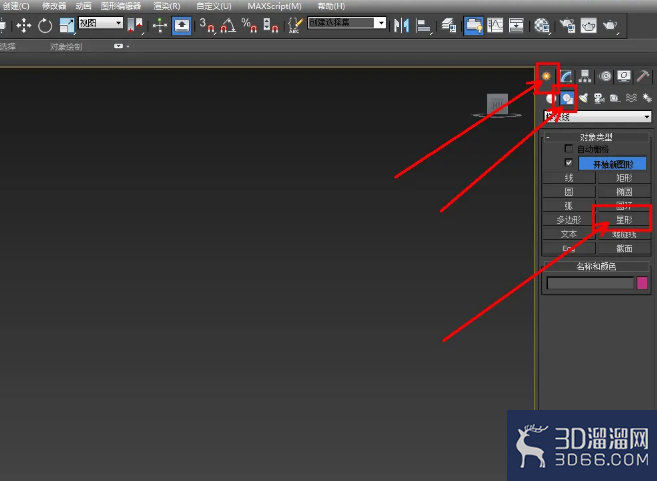Switch to the Create command panel tab
This screenshot has height=481, width=657.
[546, 76]
